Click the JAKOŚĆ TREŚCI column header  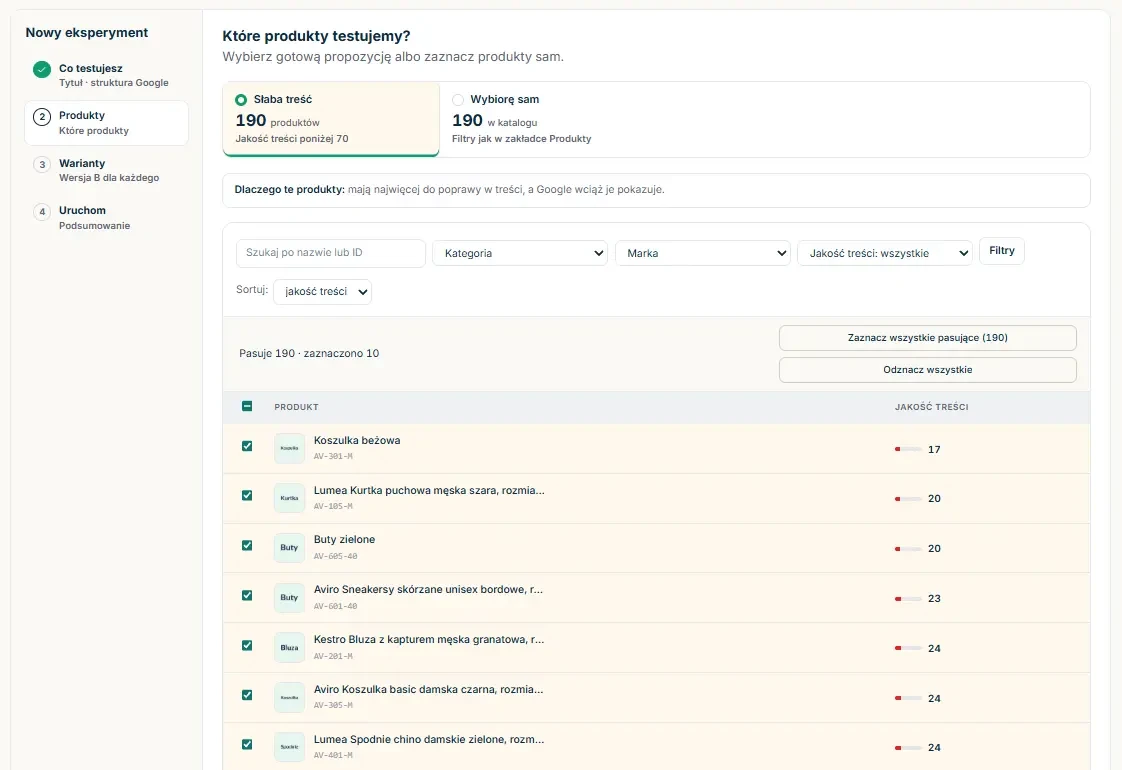[x=932, y=407]
